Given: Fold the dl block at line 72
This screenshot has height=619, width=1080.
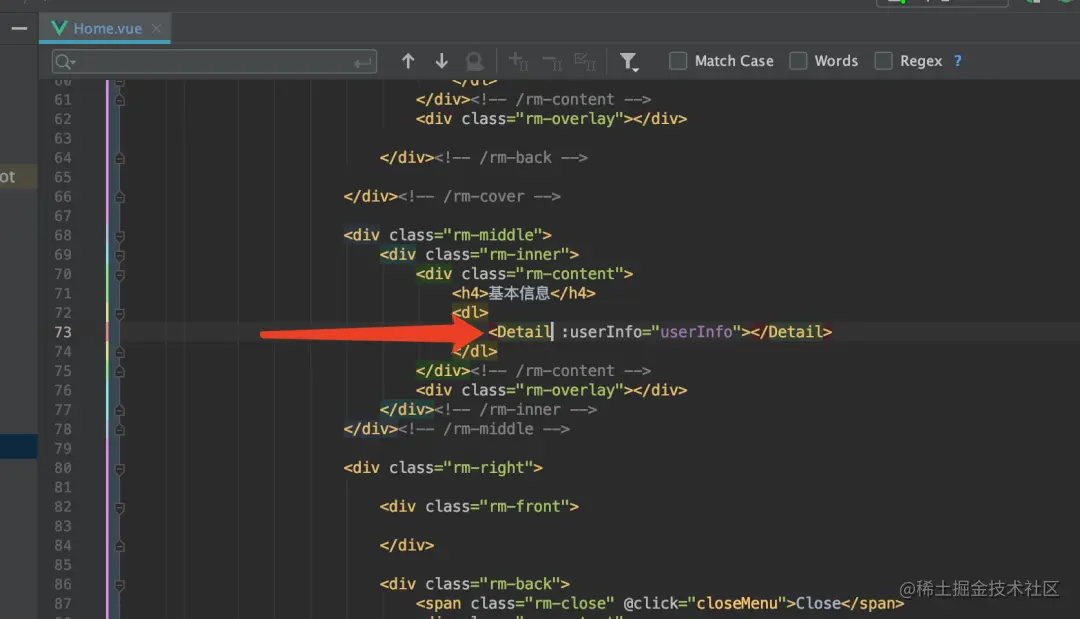Looking at the screenshot, I should point(119,313).
